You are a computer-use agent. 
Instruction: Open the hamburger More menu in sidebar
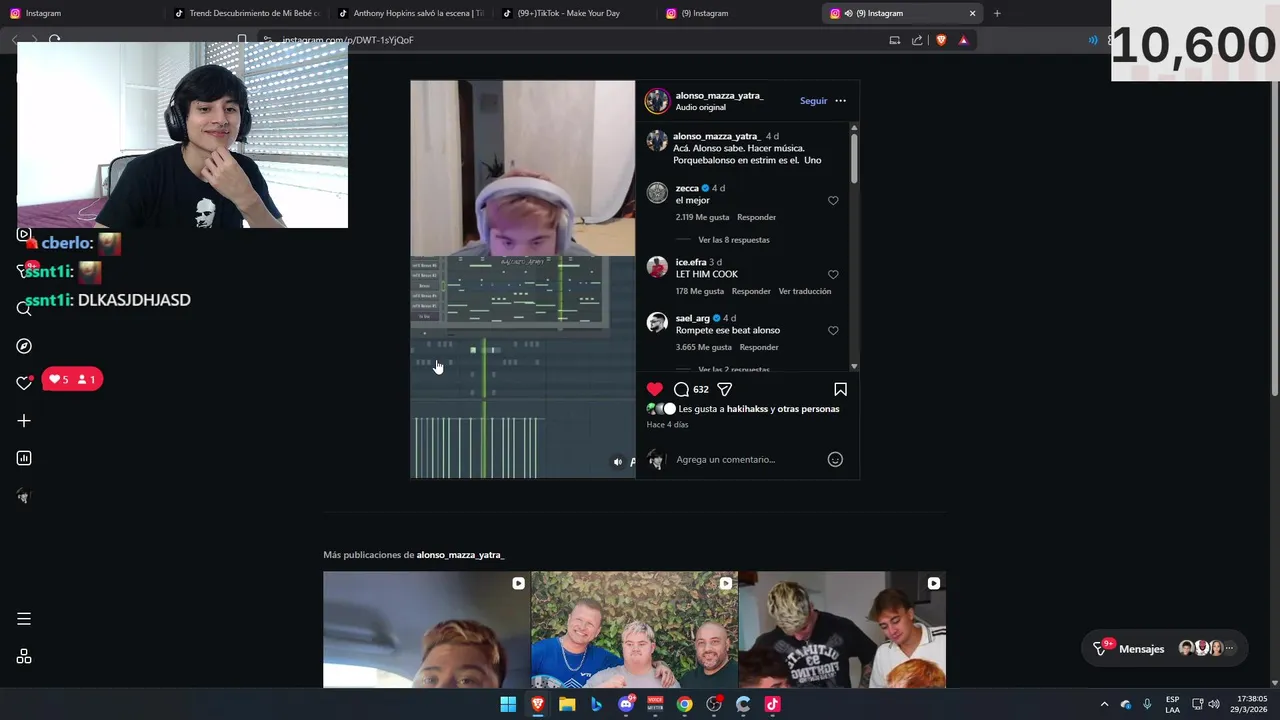24,619
